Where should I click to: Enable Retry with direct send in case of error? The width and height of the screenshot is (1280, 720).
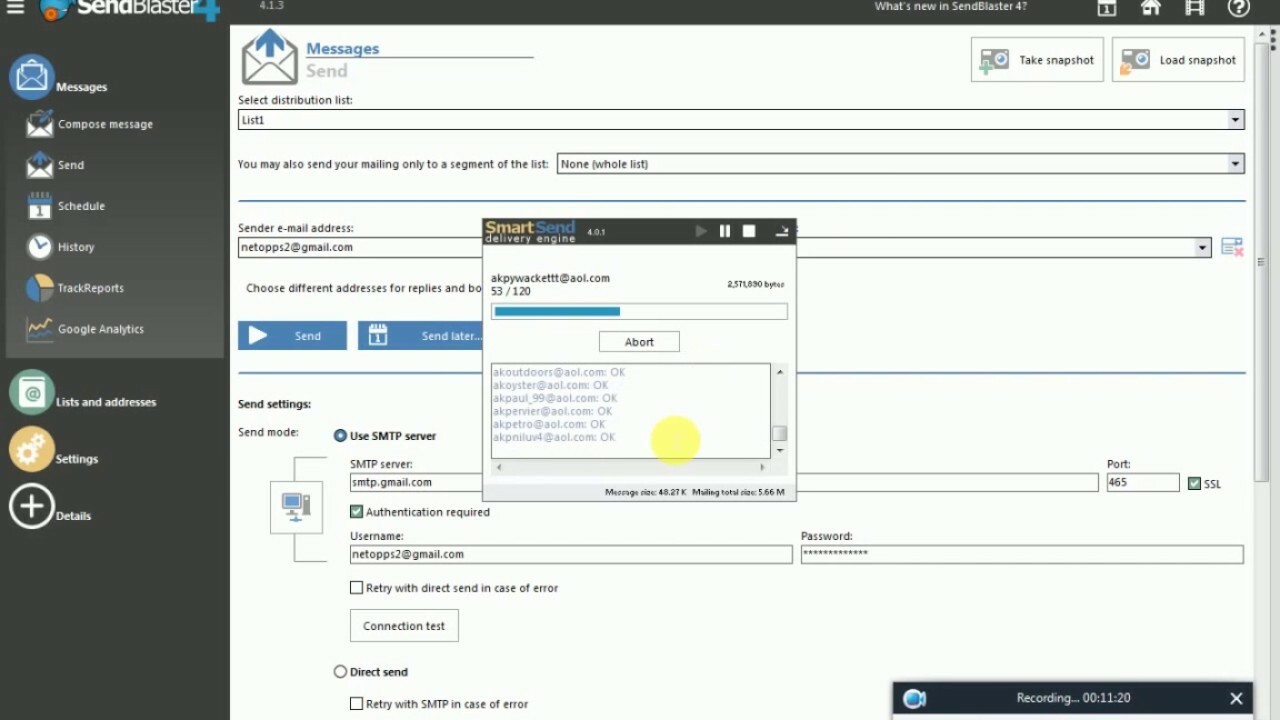point(356,588)
